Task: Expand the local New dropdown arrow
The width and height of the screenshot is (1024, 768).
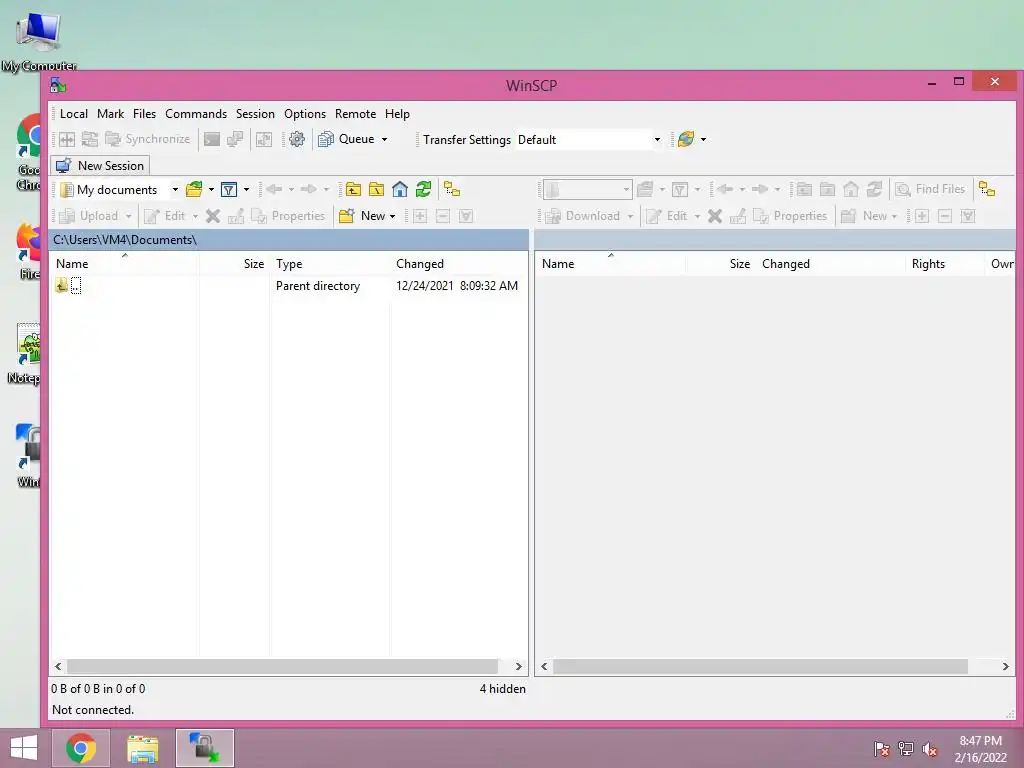Action: point(392,216)
